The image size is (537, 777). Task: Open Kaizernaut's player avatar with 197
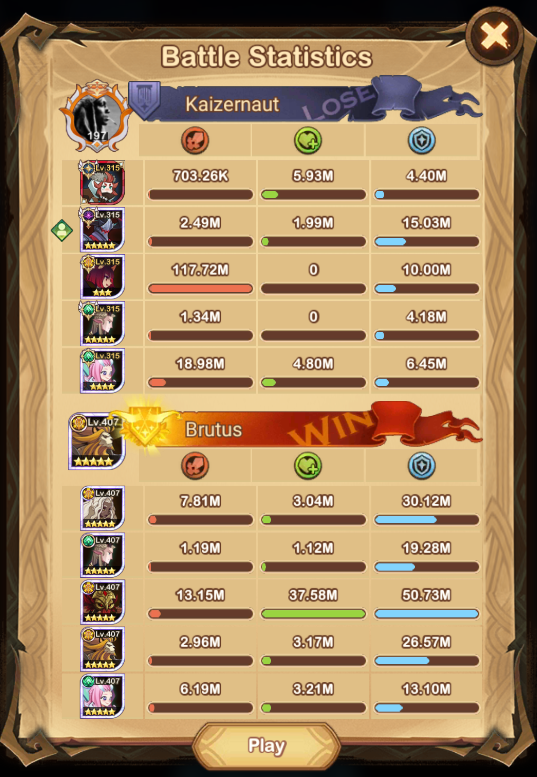(97, 116)
